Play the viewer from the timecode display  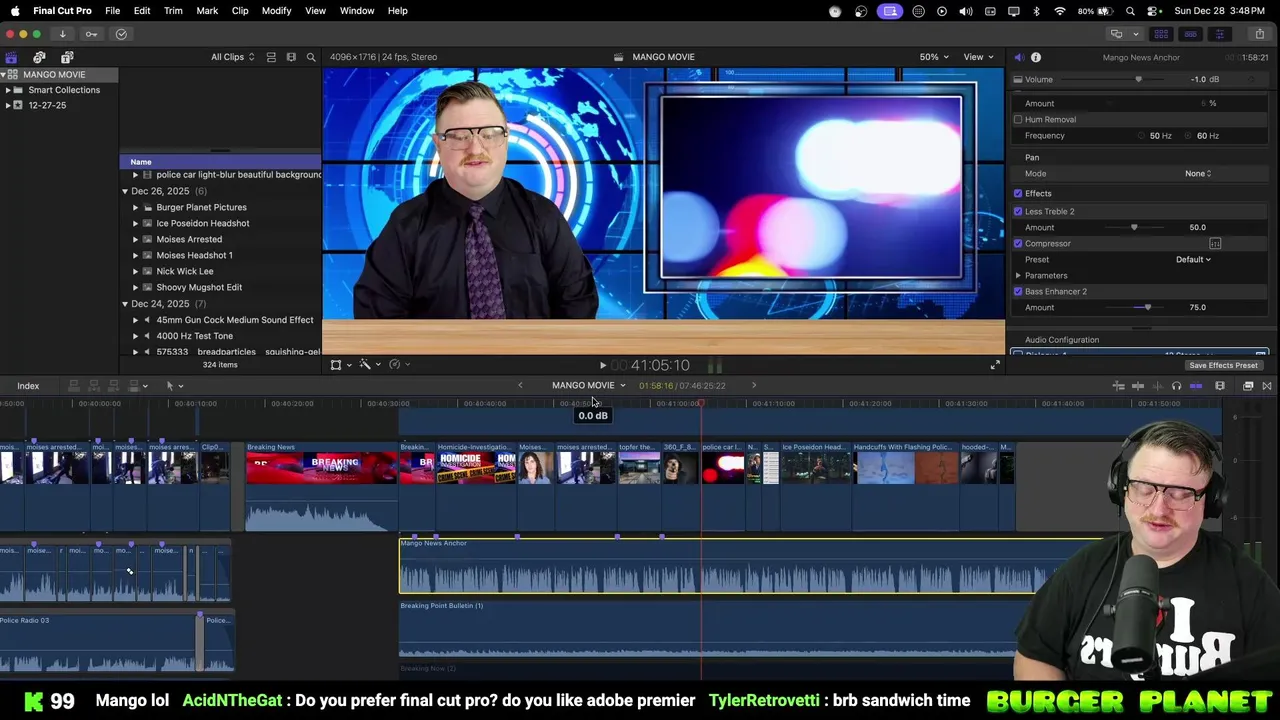pos(602,366)
